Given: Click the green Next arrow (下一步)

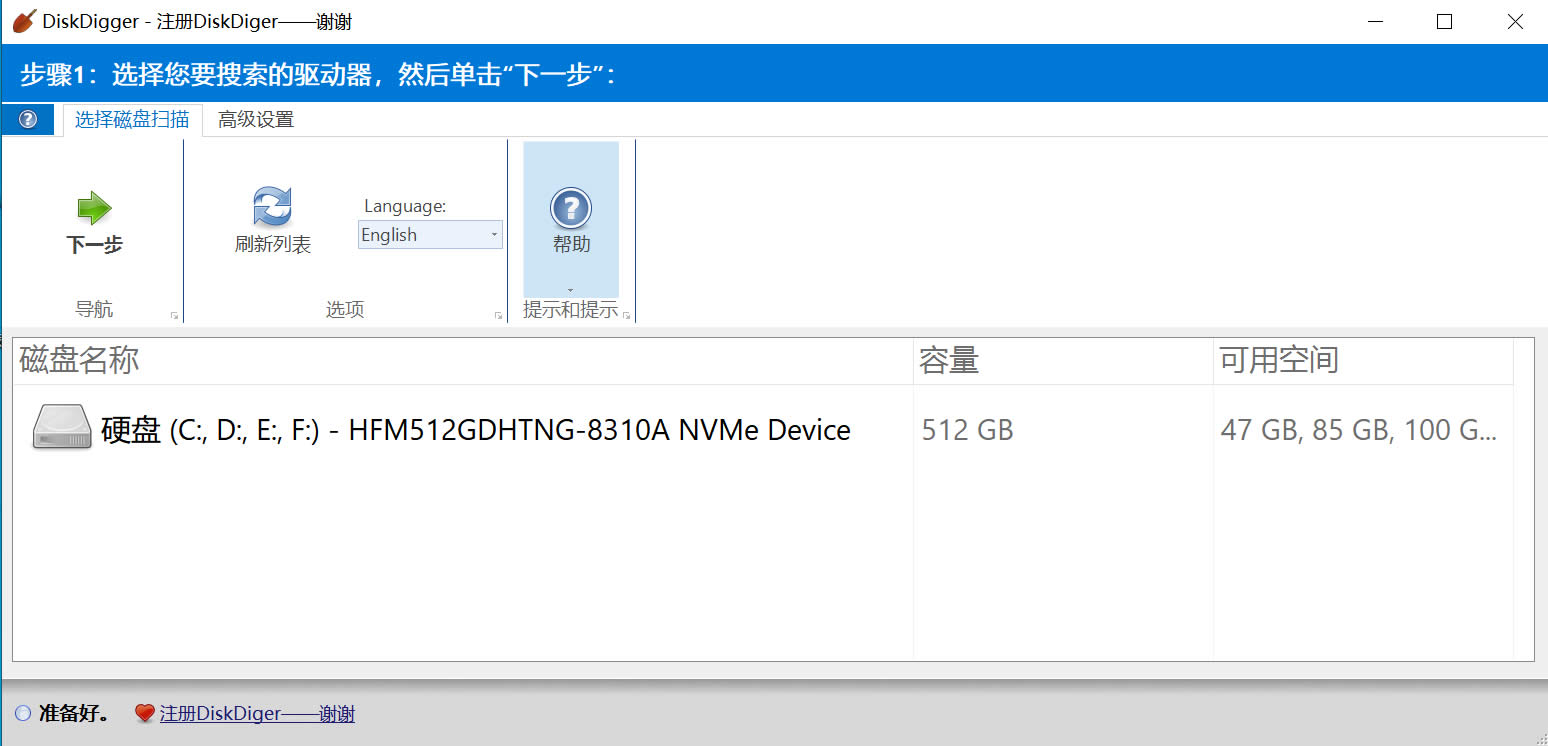Looking at the screenshot, I should click(x=94, y=209).
